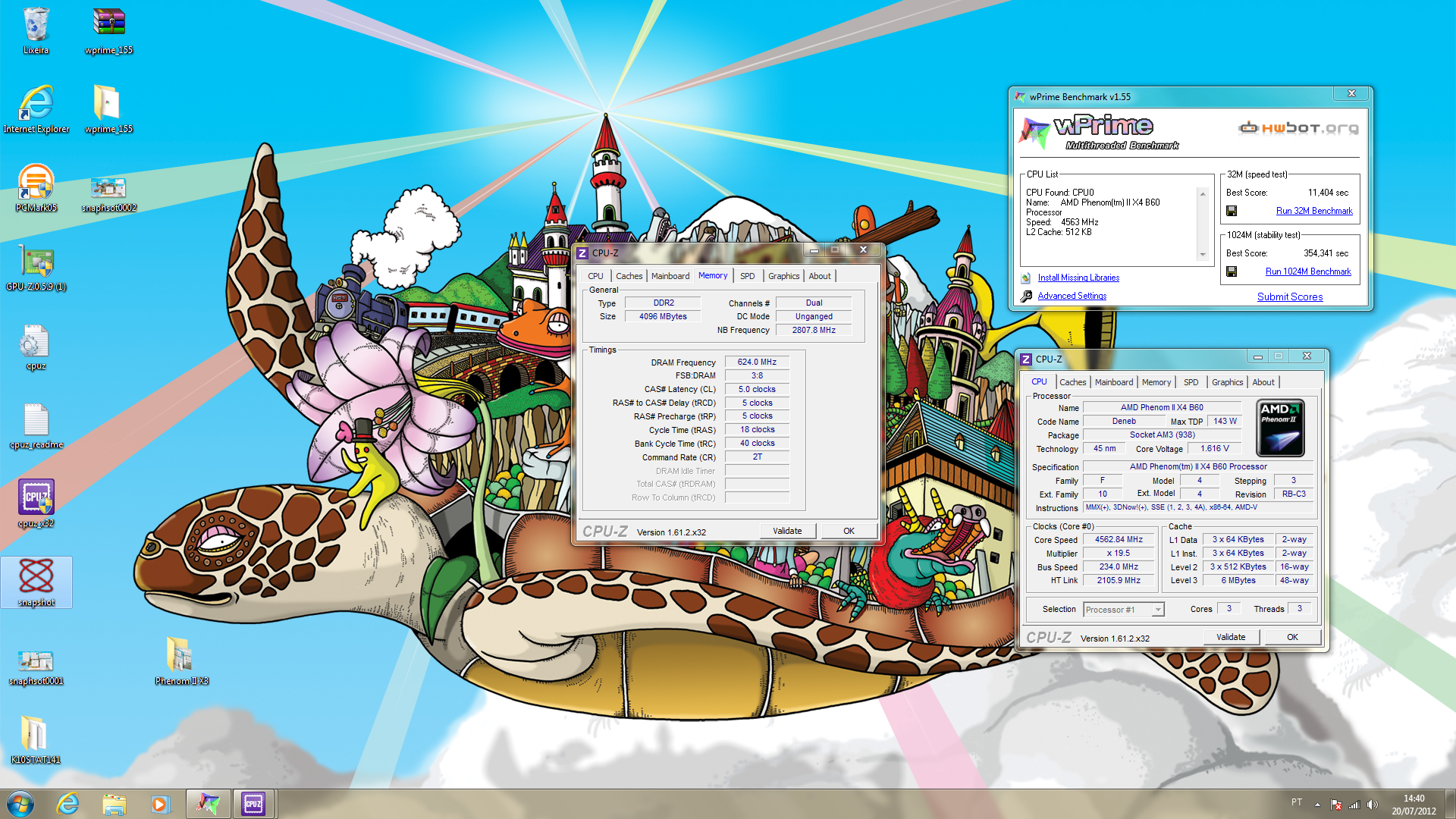
Task: Open About tab in Memory CPU-Z window
Action: click(x=819, y=276)
